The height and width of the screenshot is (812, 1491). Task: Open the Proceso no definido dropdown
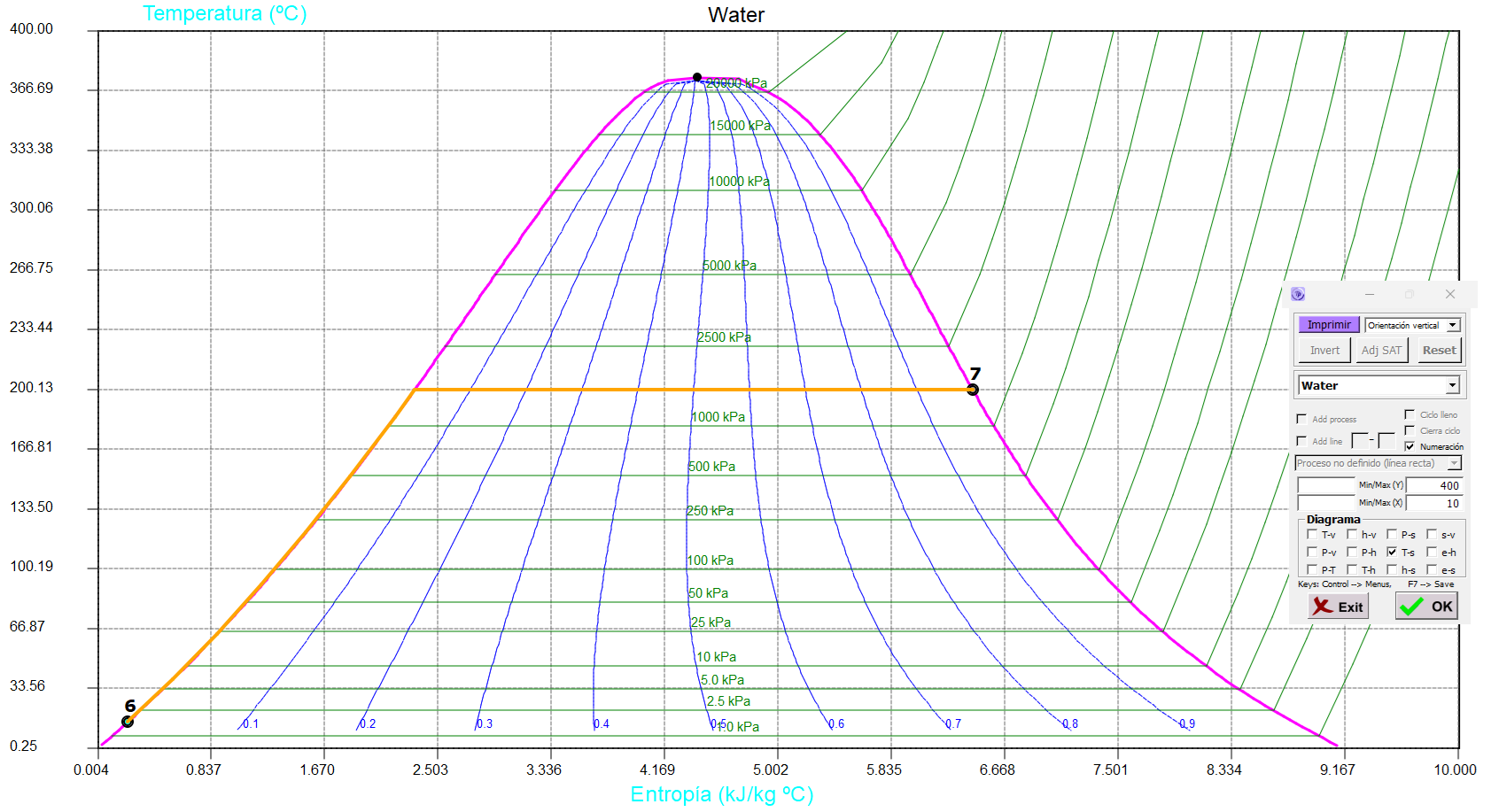(1454, 463)
